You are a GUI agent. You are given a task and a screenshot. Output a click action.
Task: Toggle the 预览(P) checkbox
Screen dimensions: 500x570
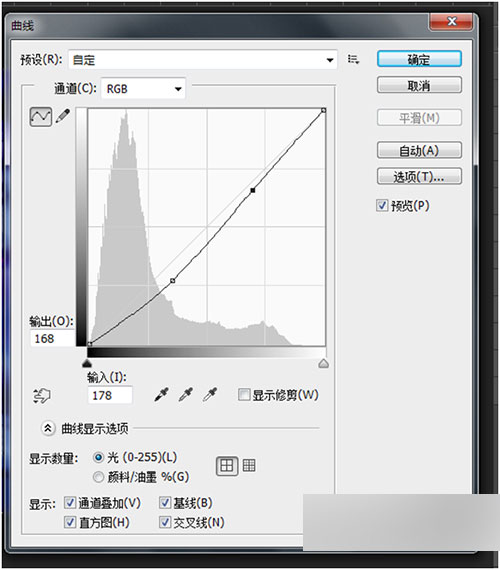click(382, 205)
